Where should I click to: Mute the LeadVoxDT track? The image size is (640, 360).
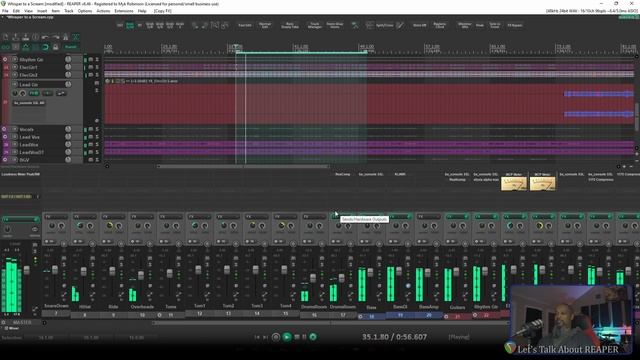pyautogui.click(x=91, y=152)
